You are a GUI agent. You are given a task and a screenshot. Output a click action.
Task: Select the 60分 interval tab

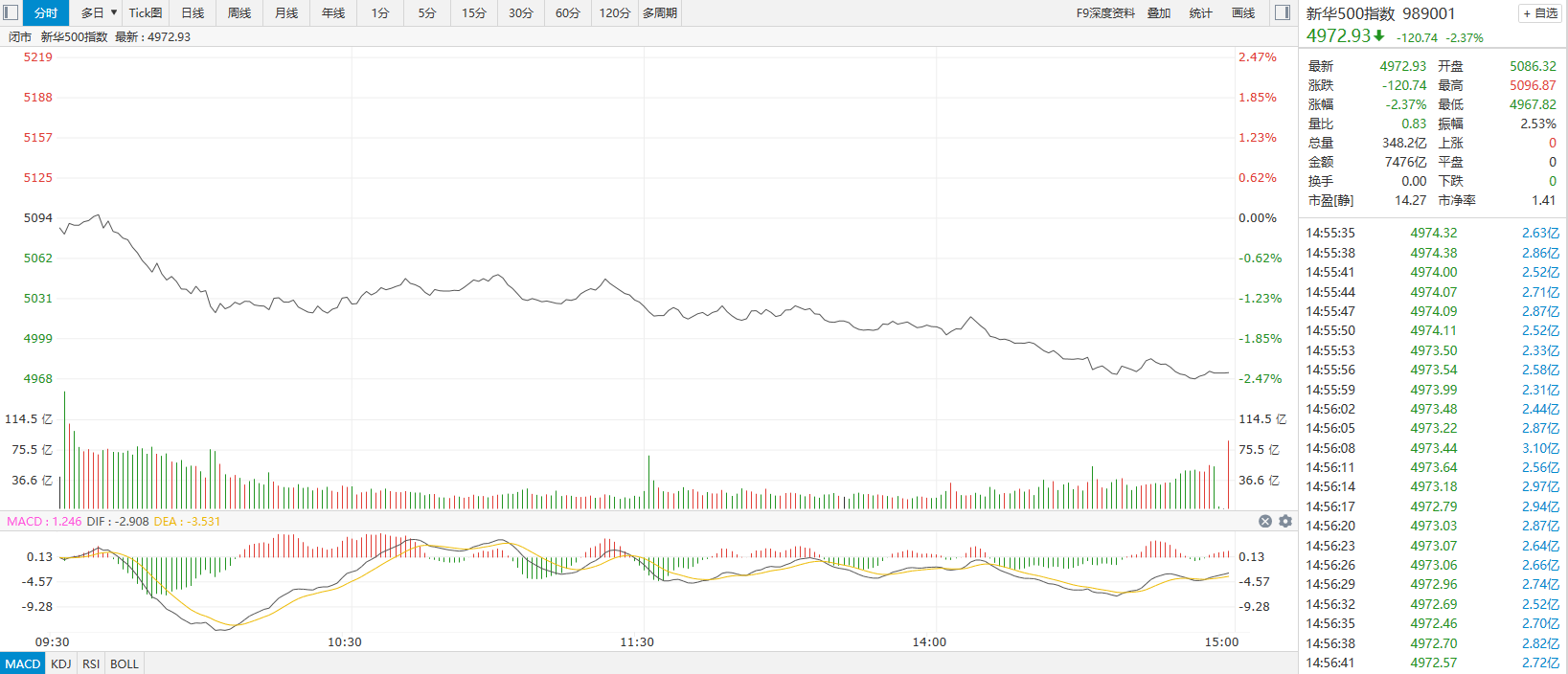click(x=568, y=12)
